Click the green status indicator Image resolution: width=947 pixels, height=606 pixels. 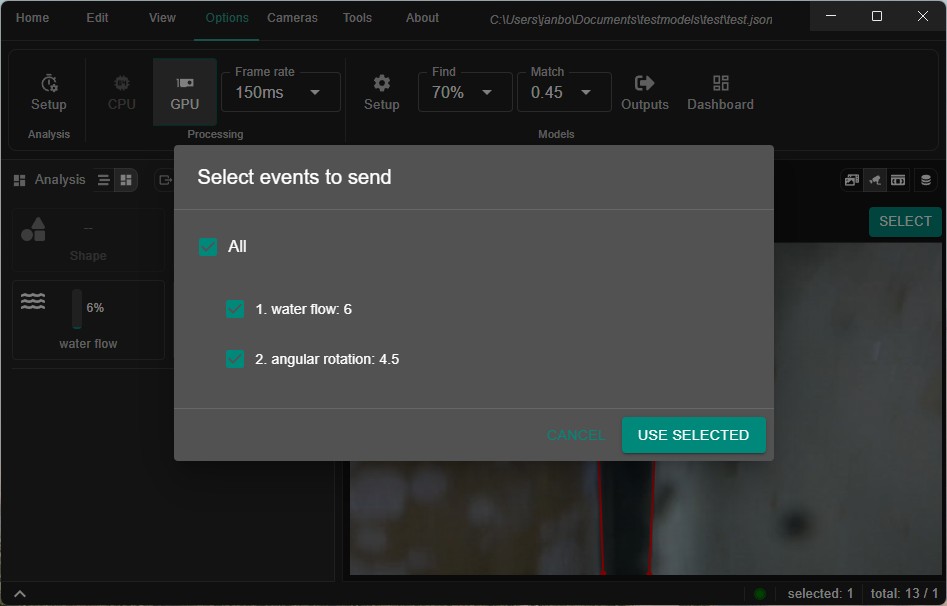(x=760, y=594)
